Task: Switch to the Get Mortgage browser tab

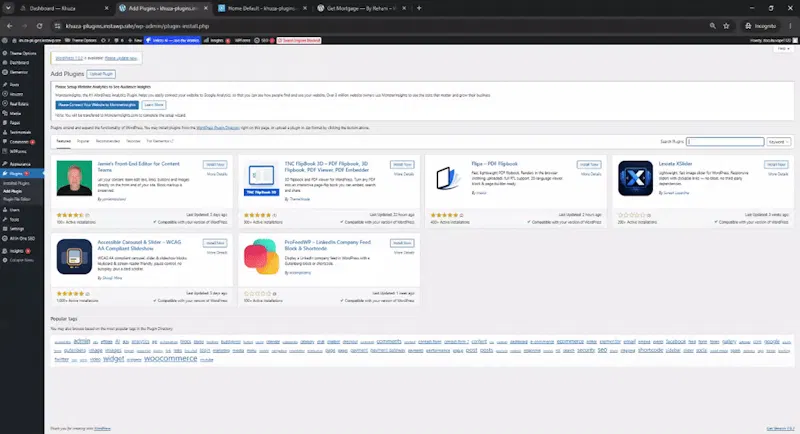Action: (x=360, y=8)
